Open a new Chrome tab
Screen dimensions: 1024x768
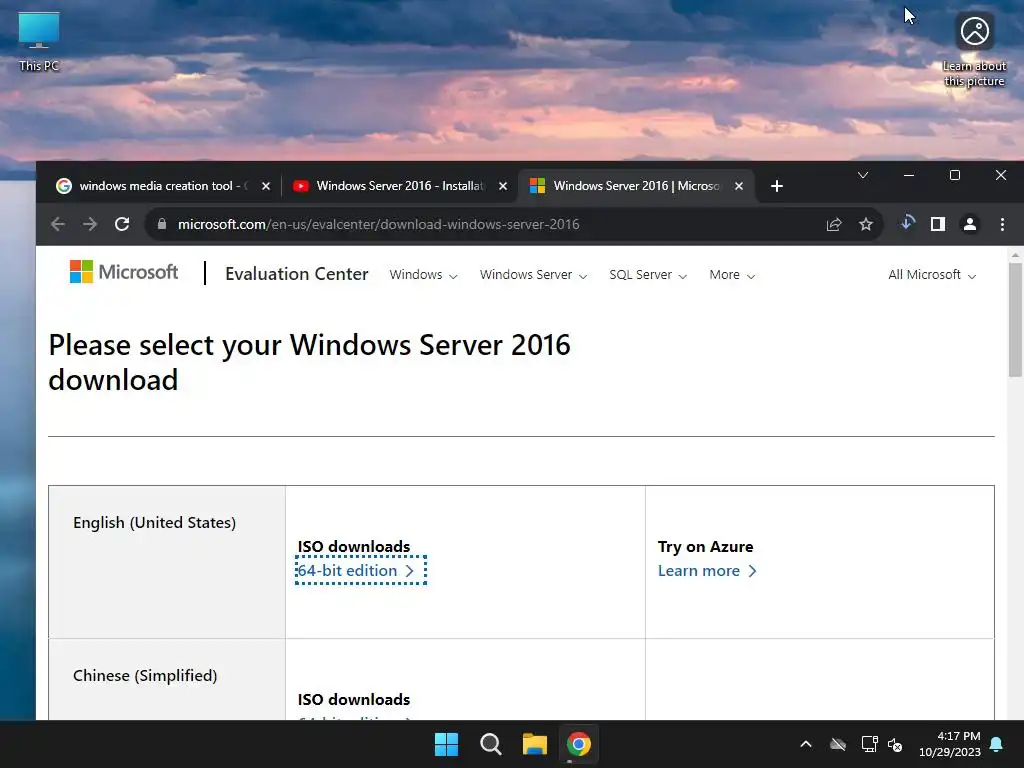coord(776,186)
